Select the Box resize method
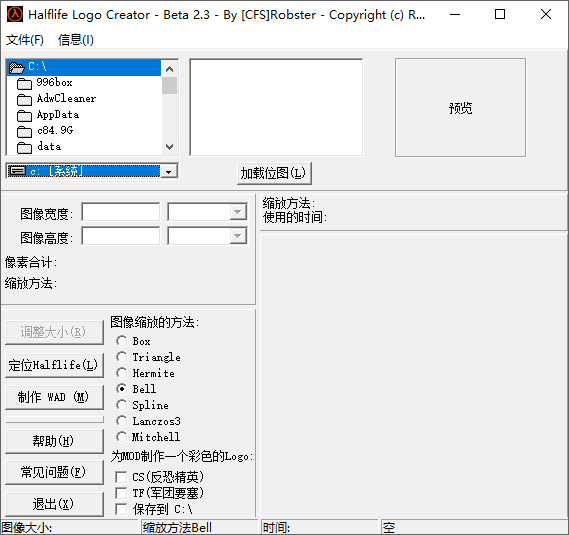Screen dimensions: 569x535 (x=122, y=341)
